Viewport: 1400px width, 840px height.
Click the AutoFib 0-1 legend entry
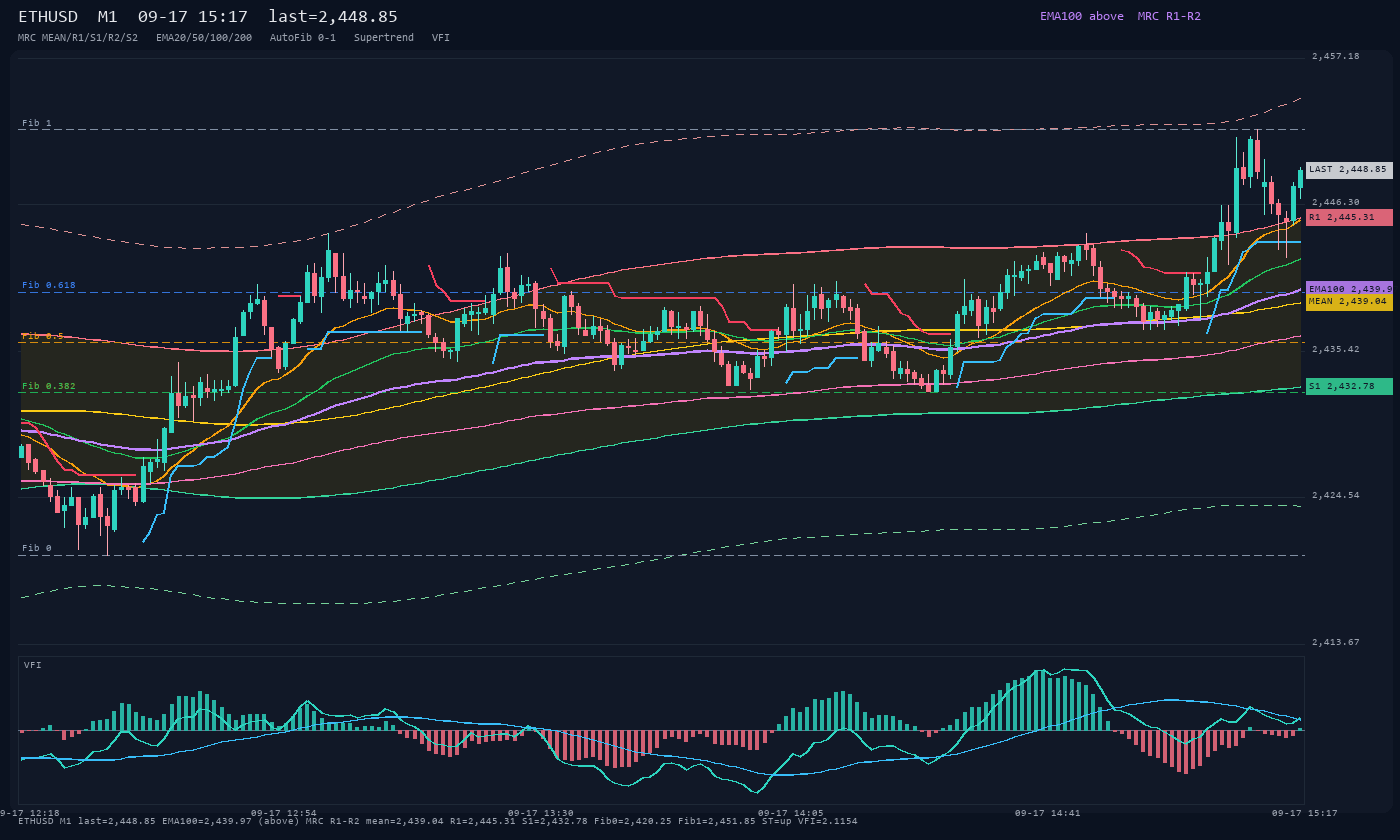coord(303,37)
